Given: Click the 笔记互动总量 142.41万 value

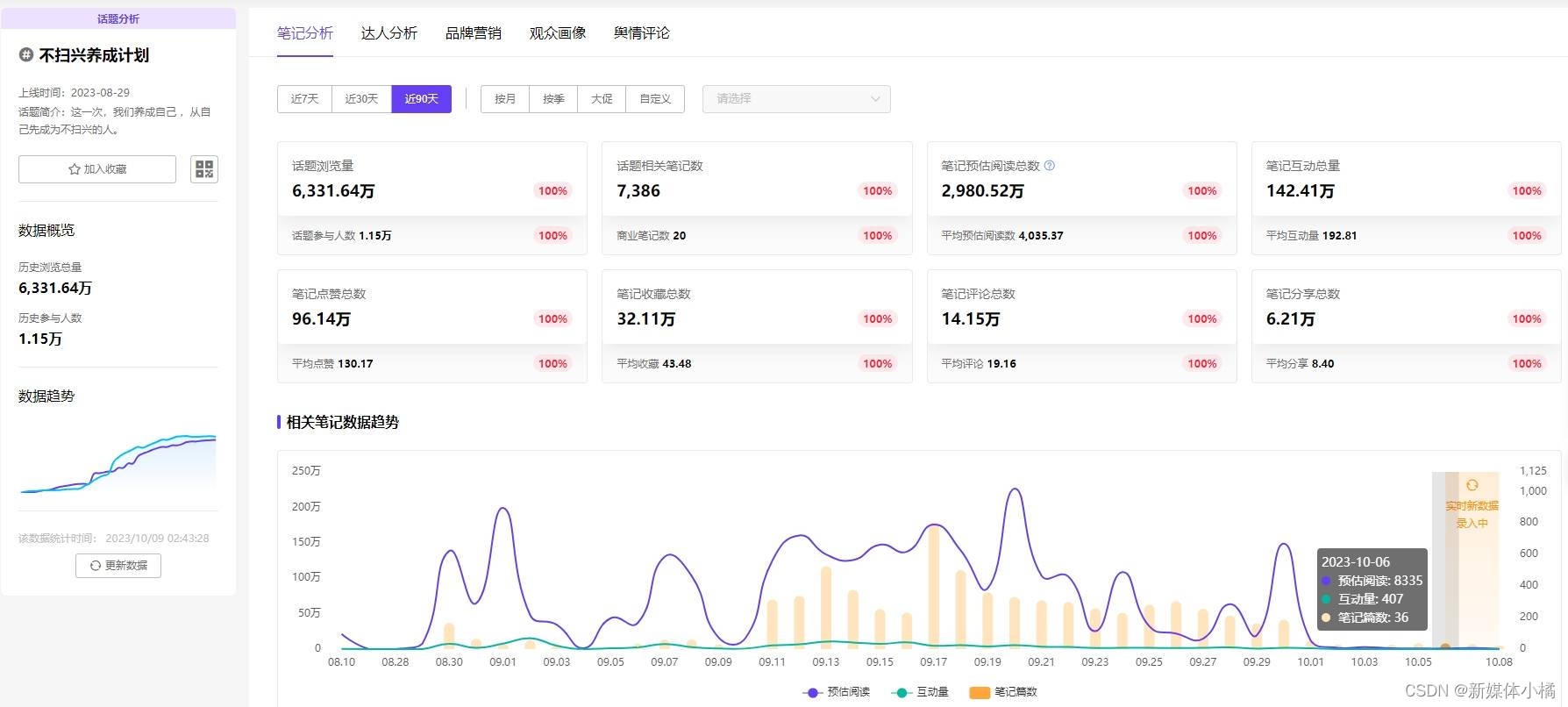Looking at the screenshot, I should (1301, 191).
